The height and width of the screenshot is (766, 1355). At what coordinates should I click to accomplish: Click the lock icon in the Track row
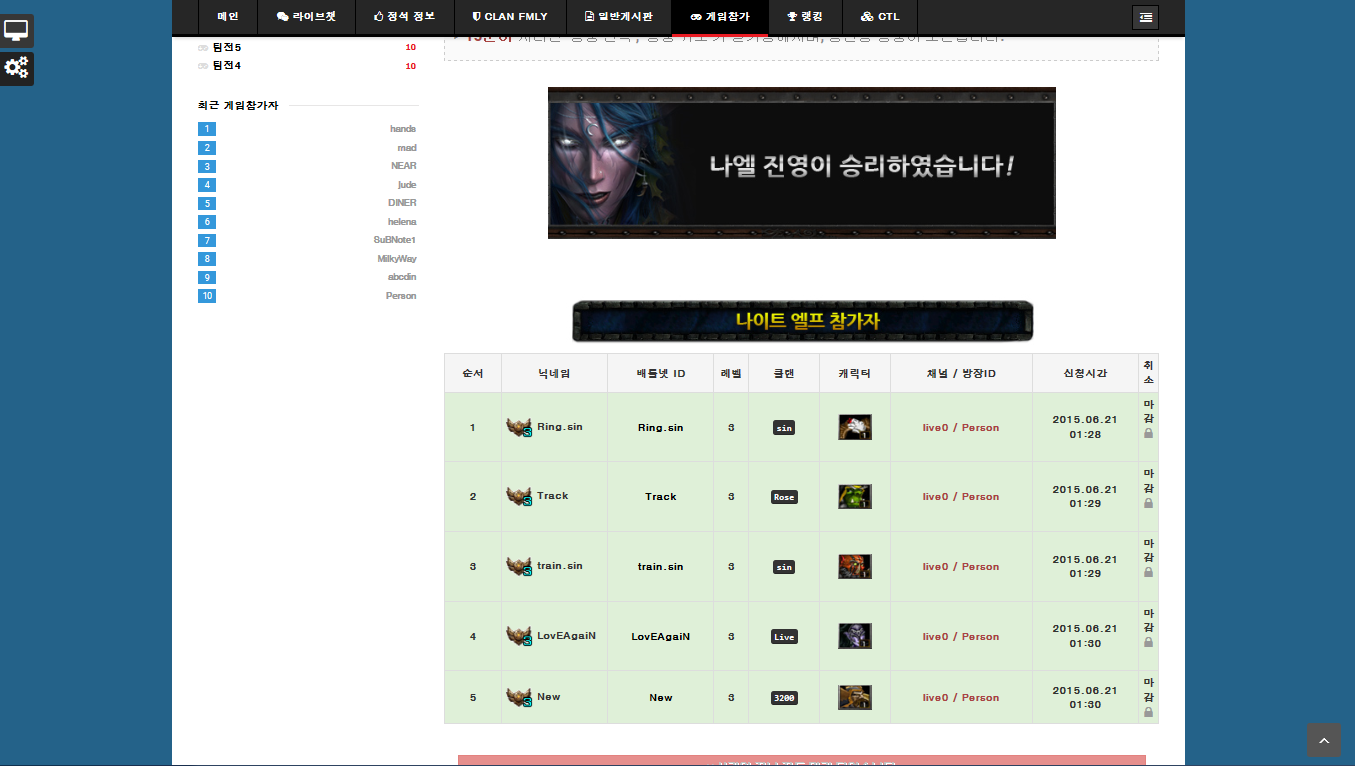[x=1148, y=503]
